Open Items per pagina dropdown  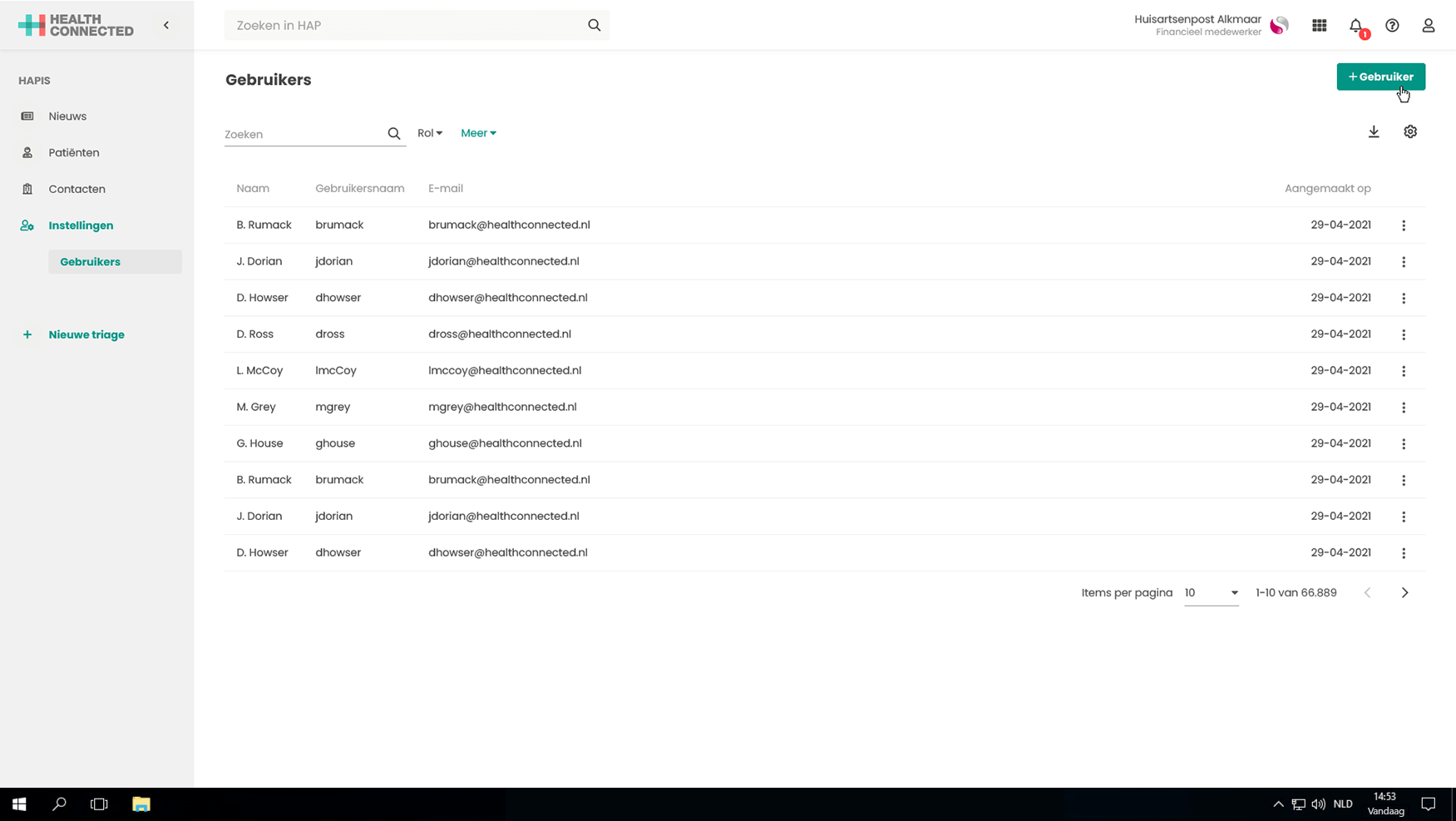[x=1211, y=593]
